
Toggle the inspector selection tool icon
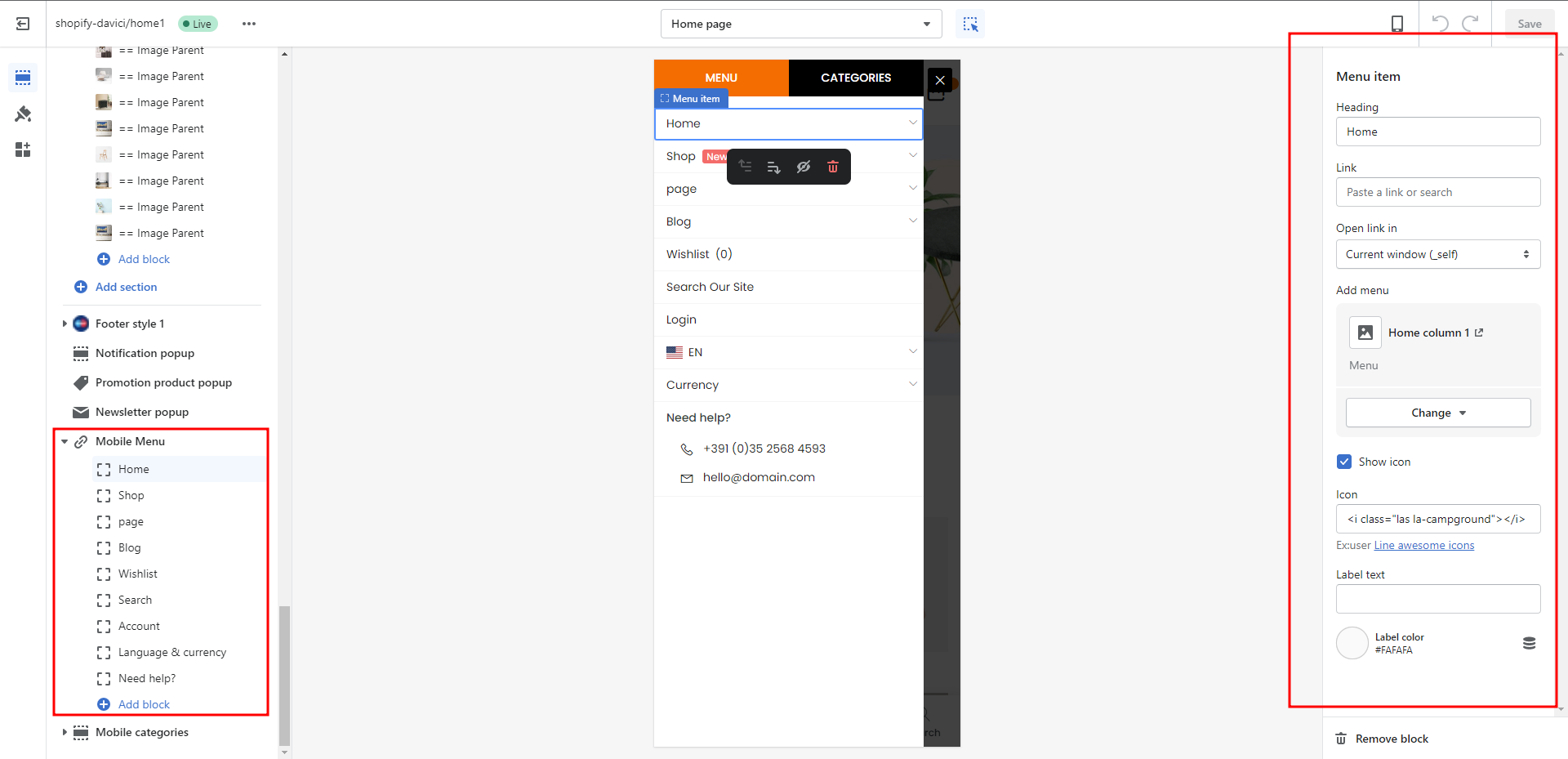(970, 24)
